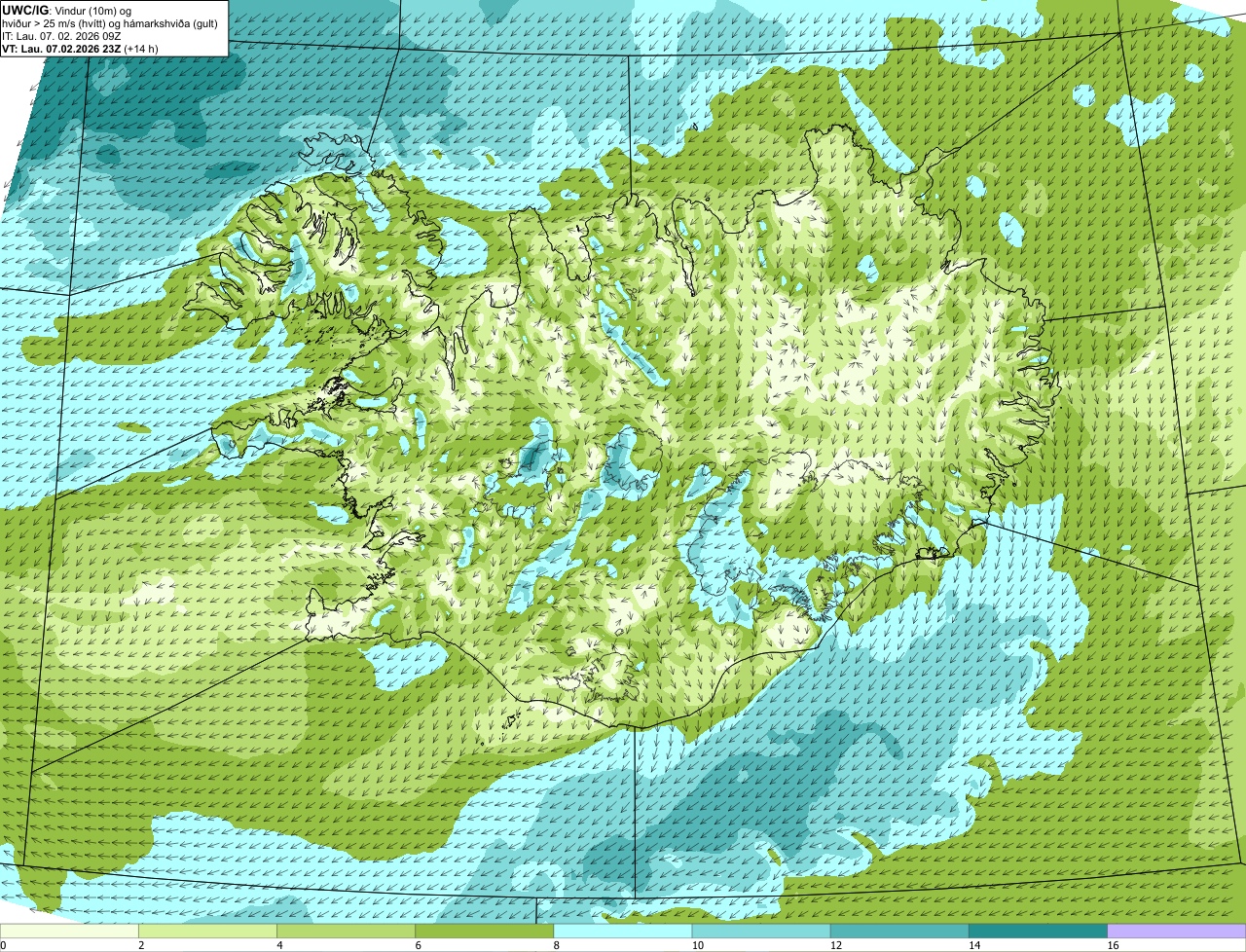Click the '14' label on the color scale
This screenshot has width=1246, height=952.
[x=974, y=945]
